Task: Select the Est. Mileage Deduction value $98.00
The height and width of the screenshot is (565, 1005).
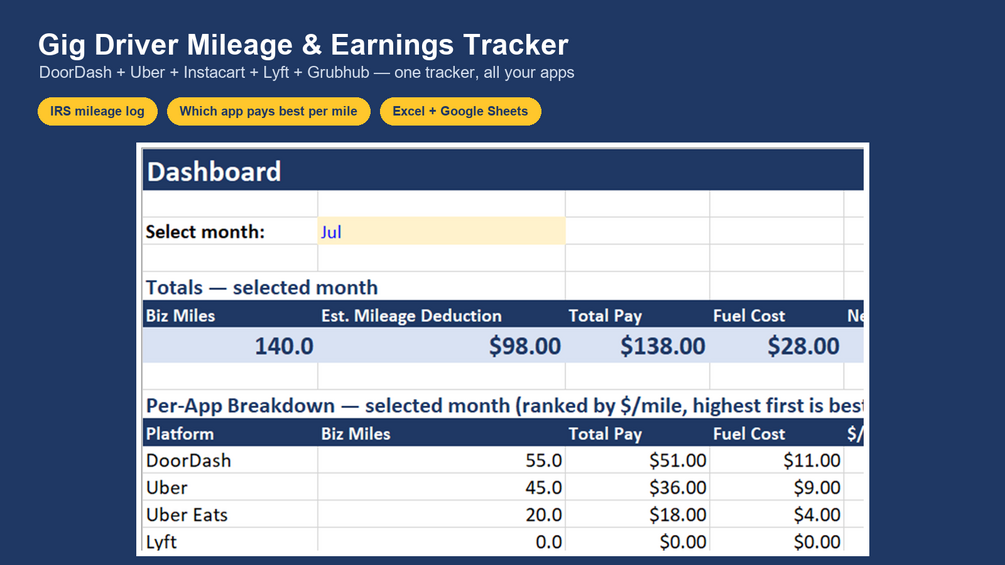Action: pyautogui.click(x=442, y=346)
